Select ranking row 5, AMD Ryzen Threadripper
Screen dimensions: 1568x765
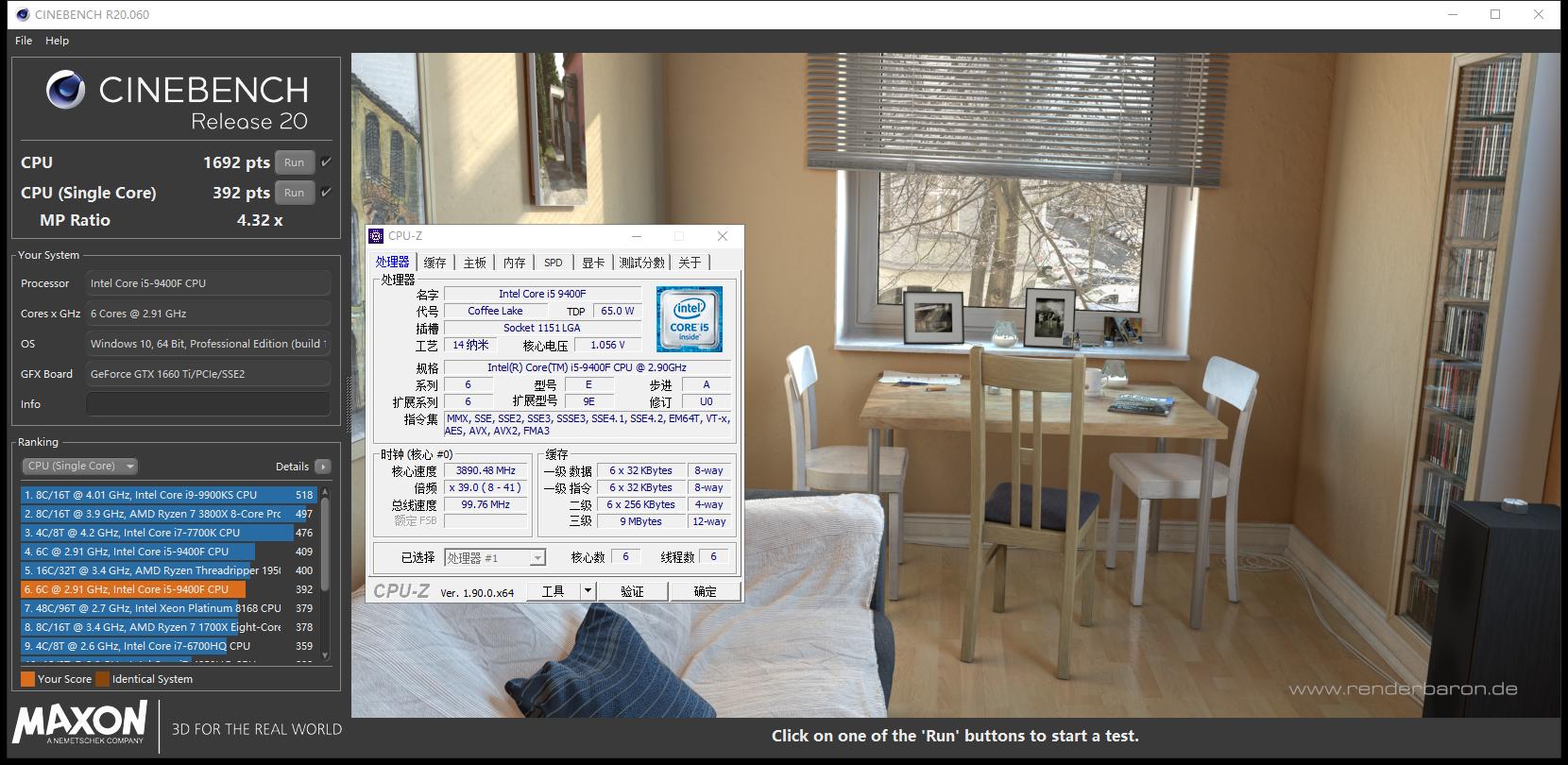click(x=168, y=570)
